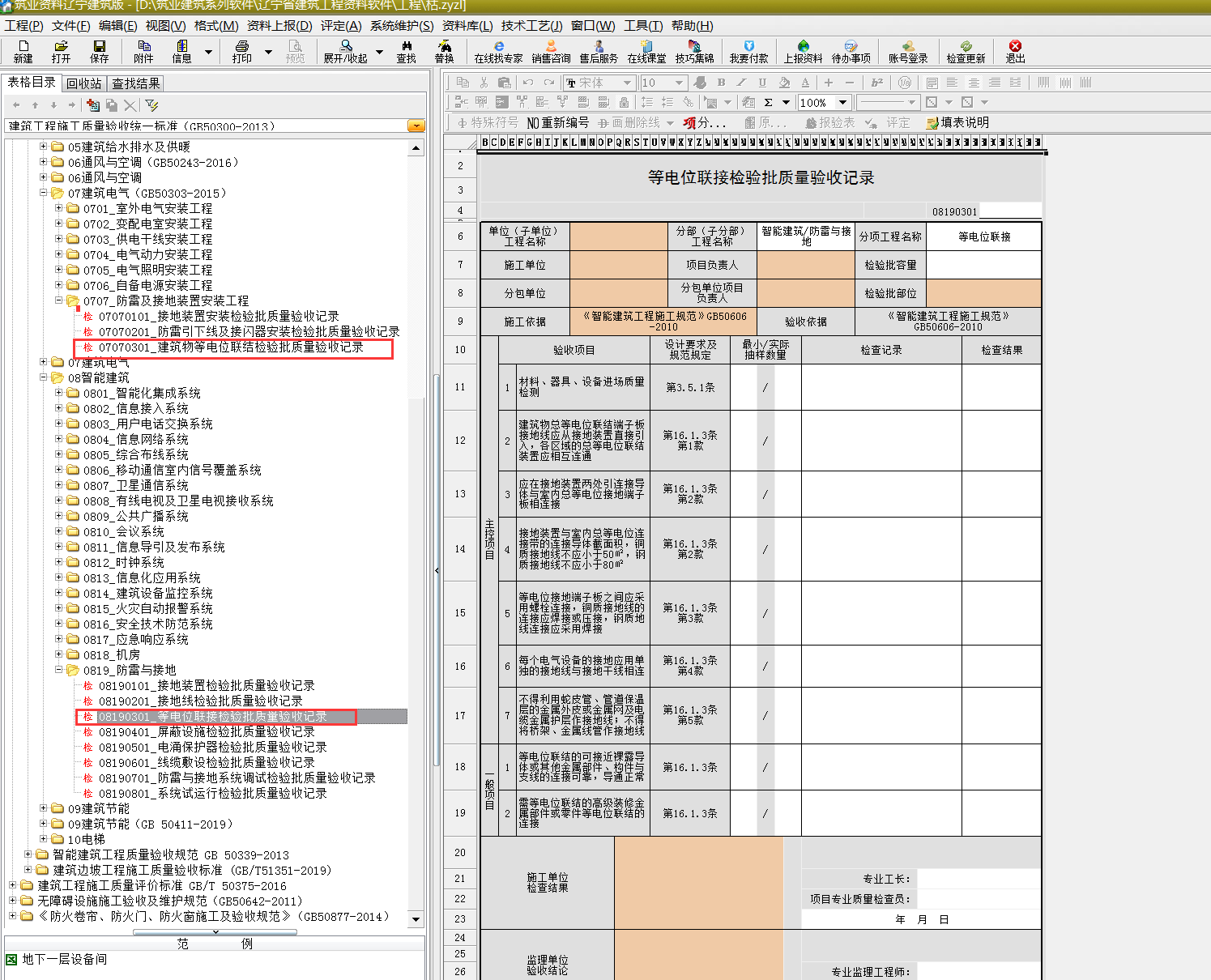Screen dimensions: 1211x980
Task: Expand the 10电梯 folder node
Action: point(44,839)
